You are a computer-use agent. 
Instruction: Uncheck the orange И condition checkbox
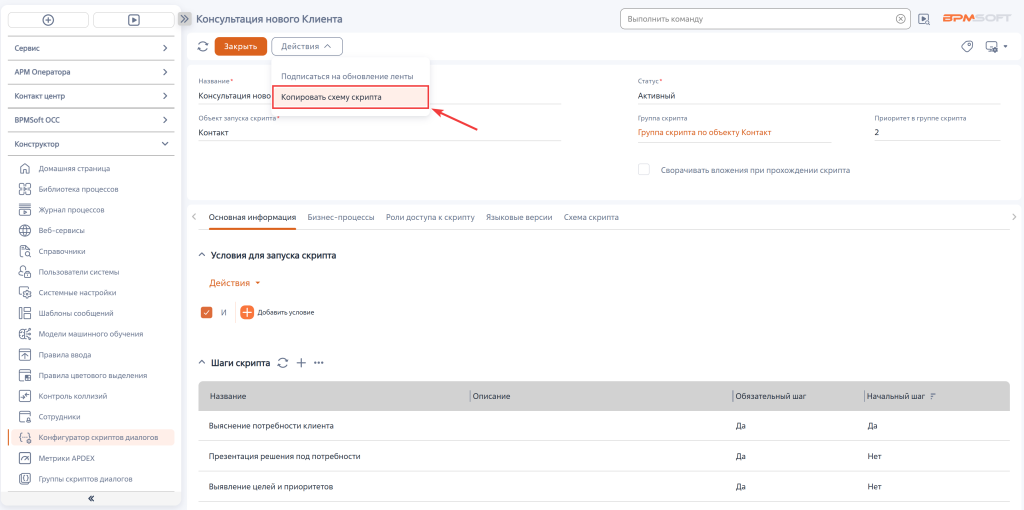pyautogui.click(x=207, y=312)
